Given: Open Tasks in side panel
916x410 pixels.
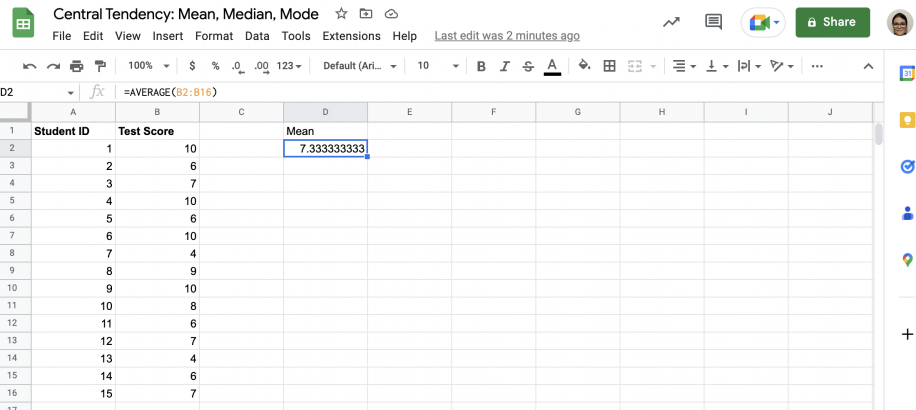Looking at the screenshot, I should point(907,167).
